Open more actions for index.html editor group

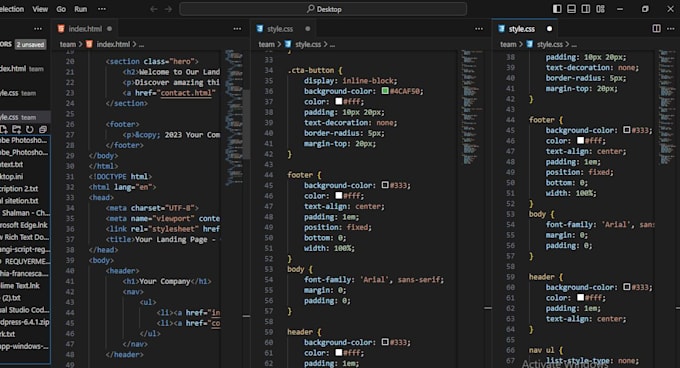(x=237, y=29)
